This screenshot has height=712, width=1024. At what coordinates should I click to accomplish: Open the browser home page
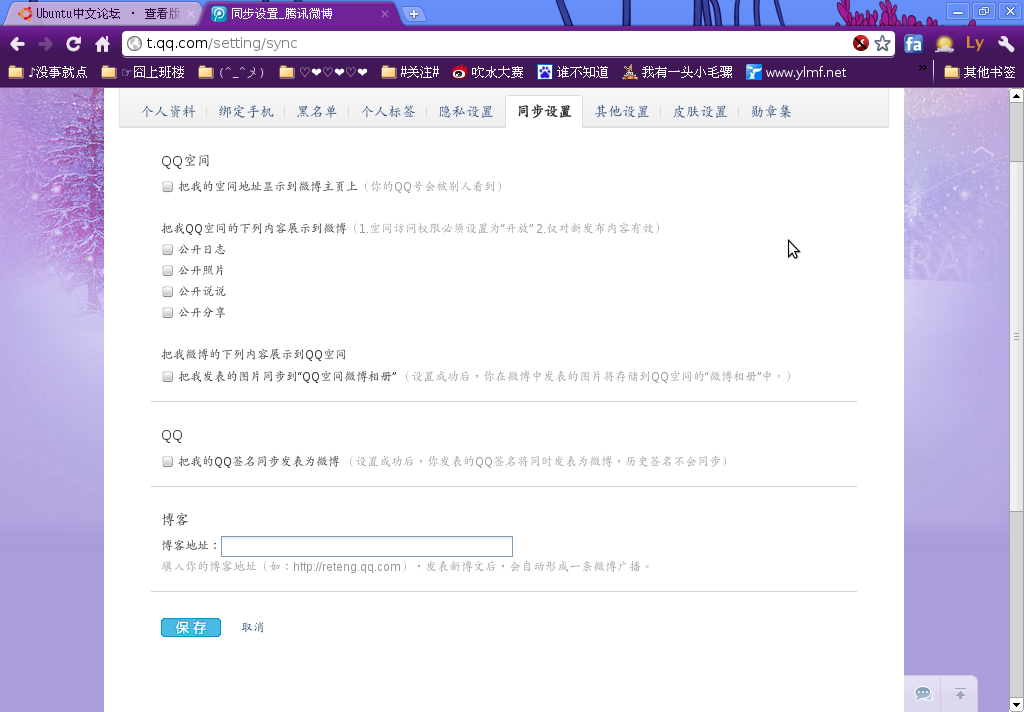point(103,44)
